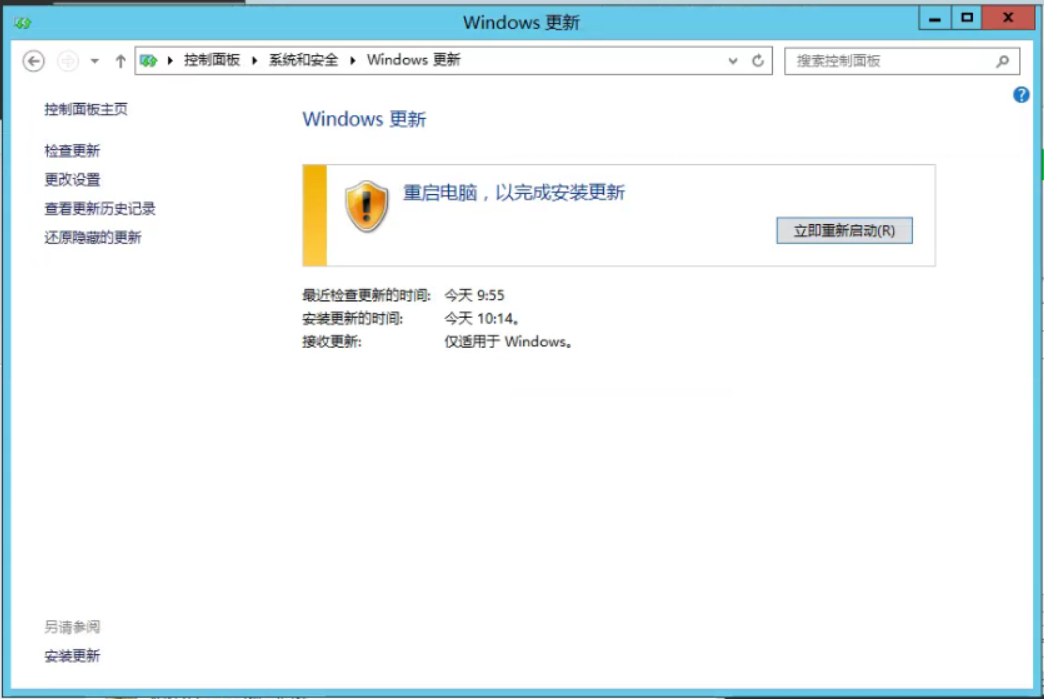Select the Windows 更新 breadcrumb item
The image size is (1044, 699).
[413, 60]
